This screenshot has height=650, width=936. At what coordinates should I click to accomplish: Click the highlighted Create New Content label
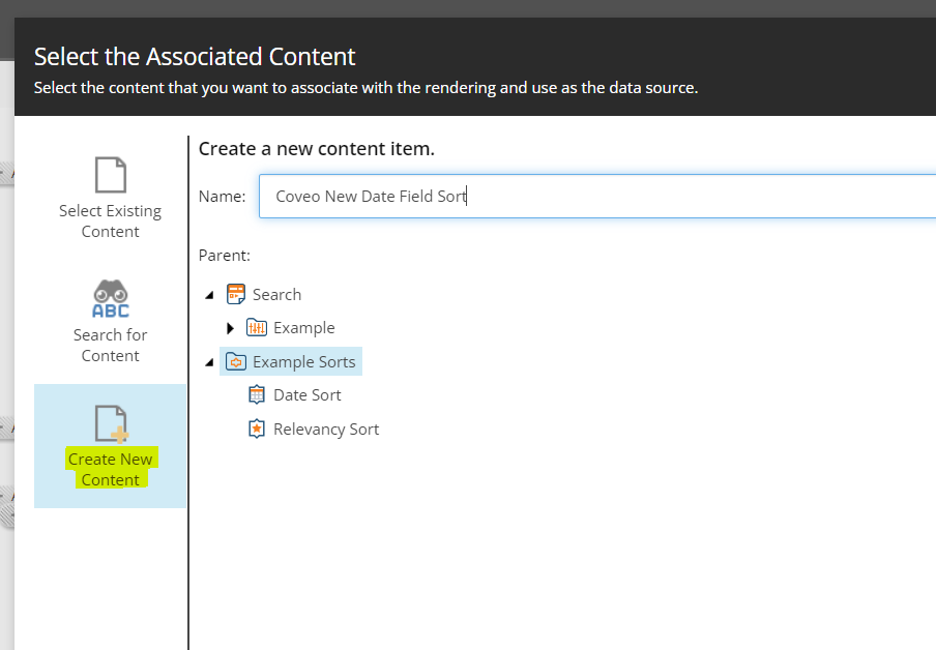tap(110, 469)
